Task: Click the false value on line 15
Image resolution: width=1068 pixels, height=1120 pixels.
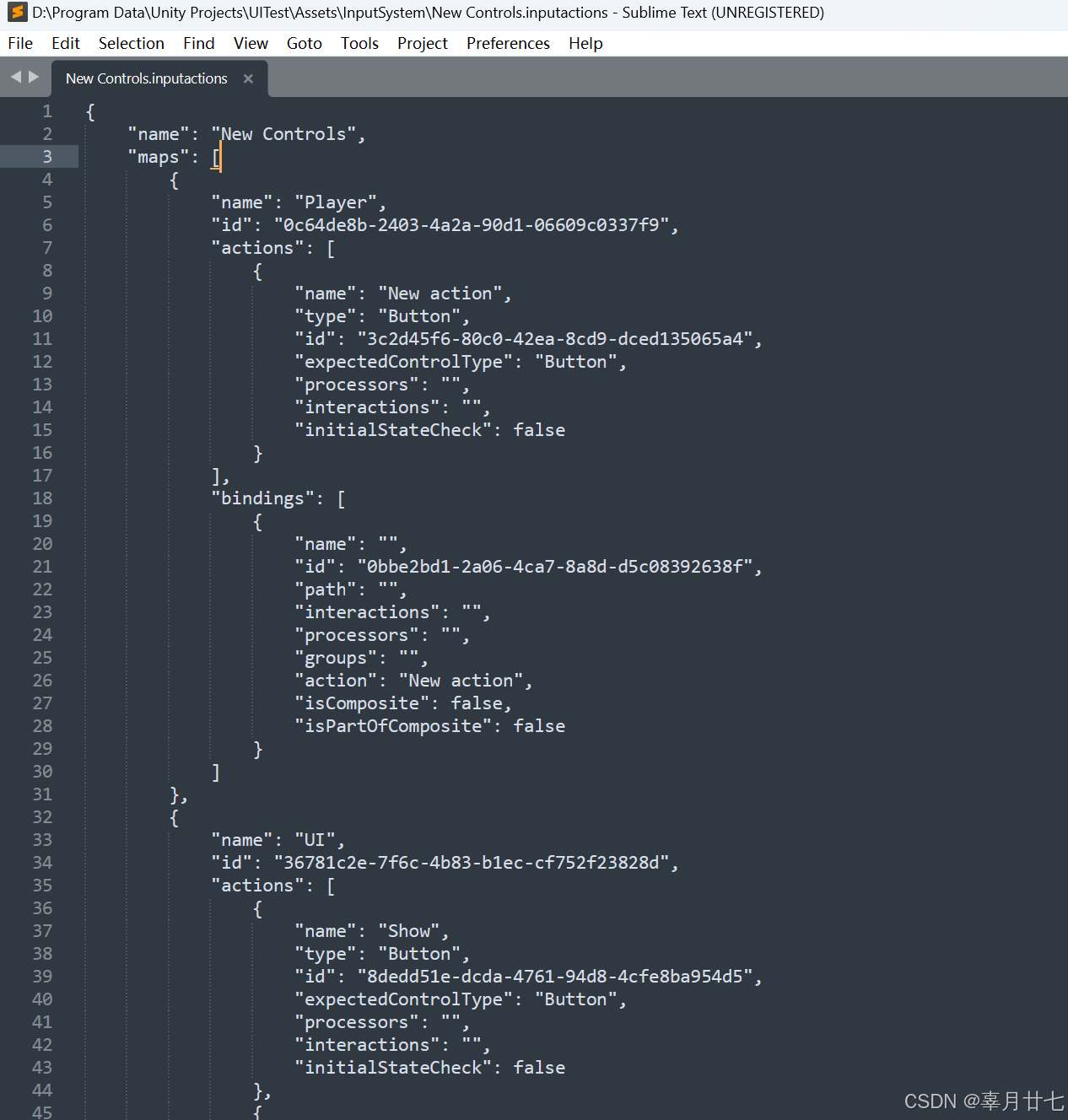Action: pos(539,429)
